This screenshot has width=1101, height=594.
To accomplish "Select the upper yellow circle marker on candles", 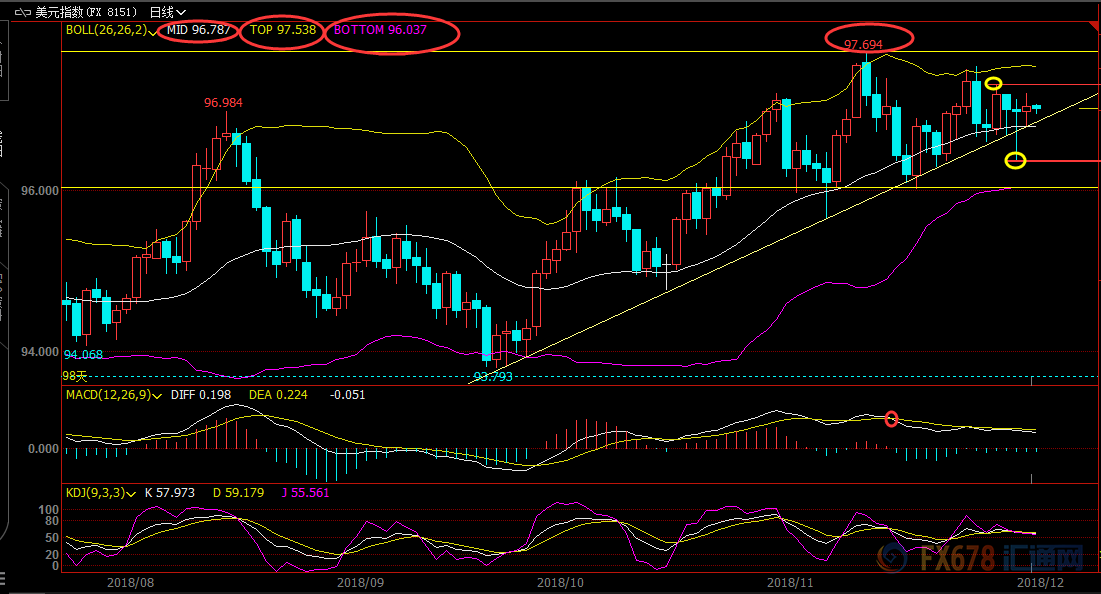I will (993, 84).
